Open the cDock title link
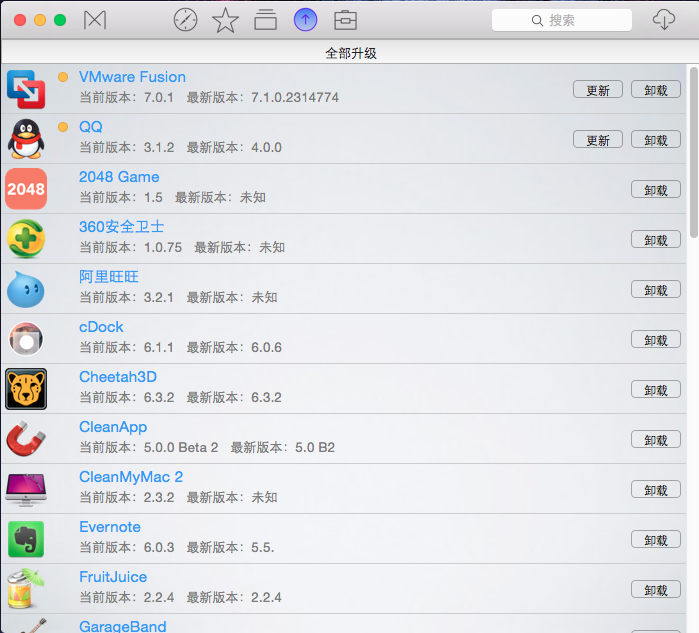 pos(101,327)
